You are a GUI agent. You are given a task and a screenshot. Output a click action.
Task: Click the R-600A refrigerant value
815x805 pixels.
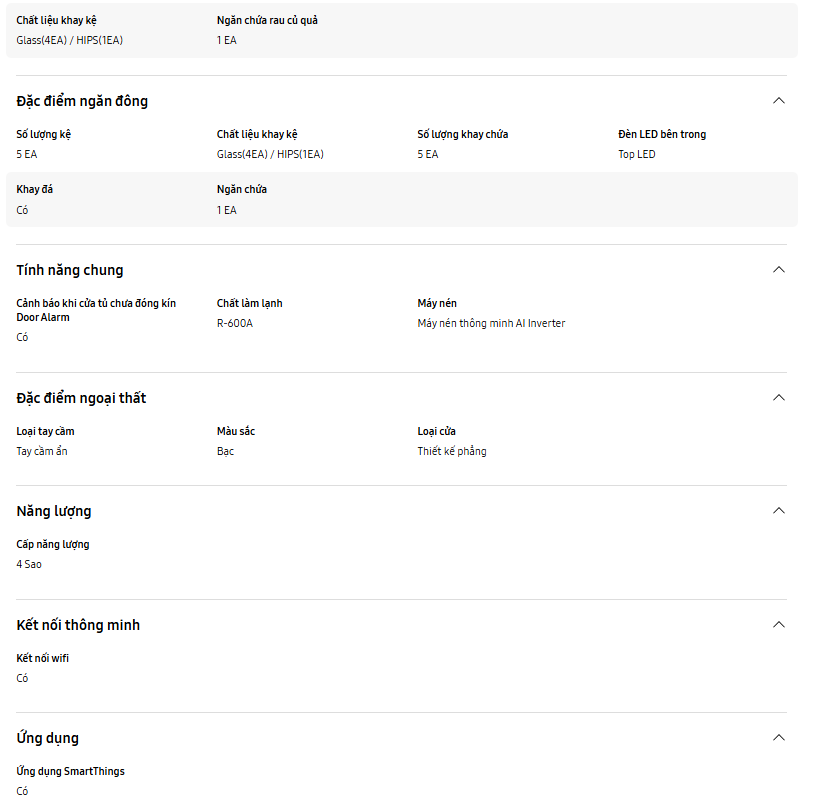(234, 323)
